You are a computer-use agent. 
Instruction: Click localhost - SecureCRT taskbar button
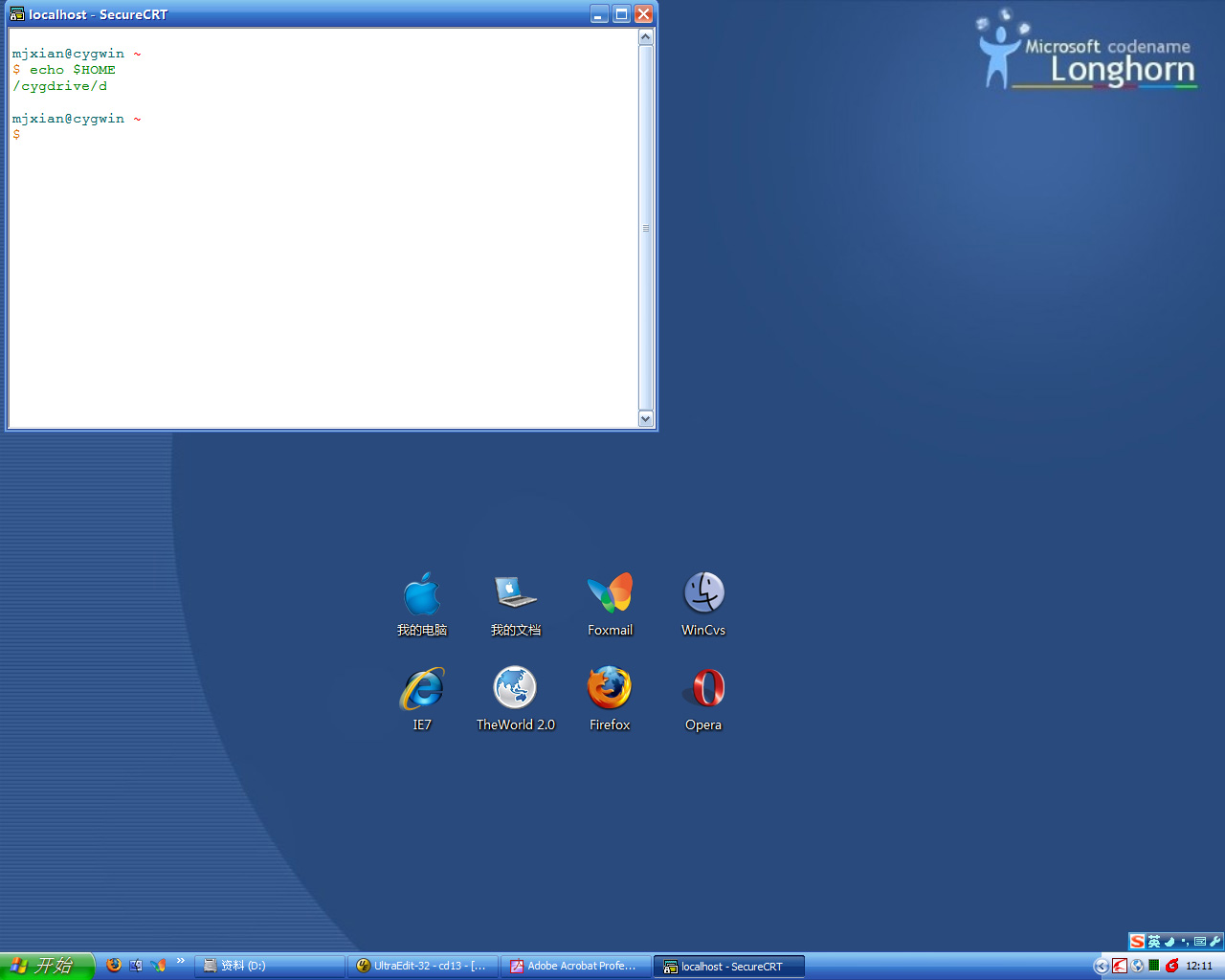click(x=728, y=967)
